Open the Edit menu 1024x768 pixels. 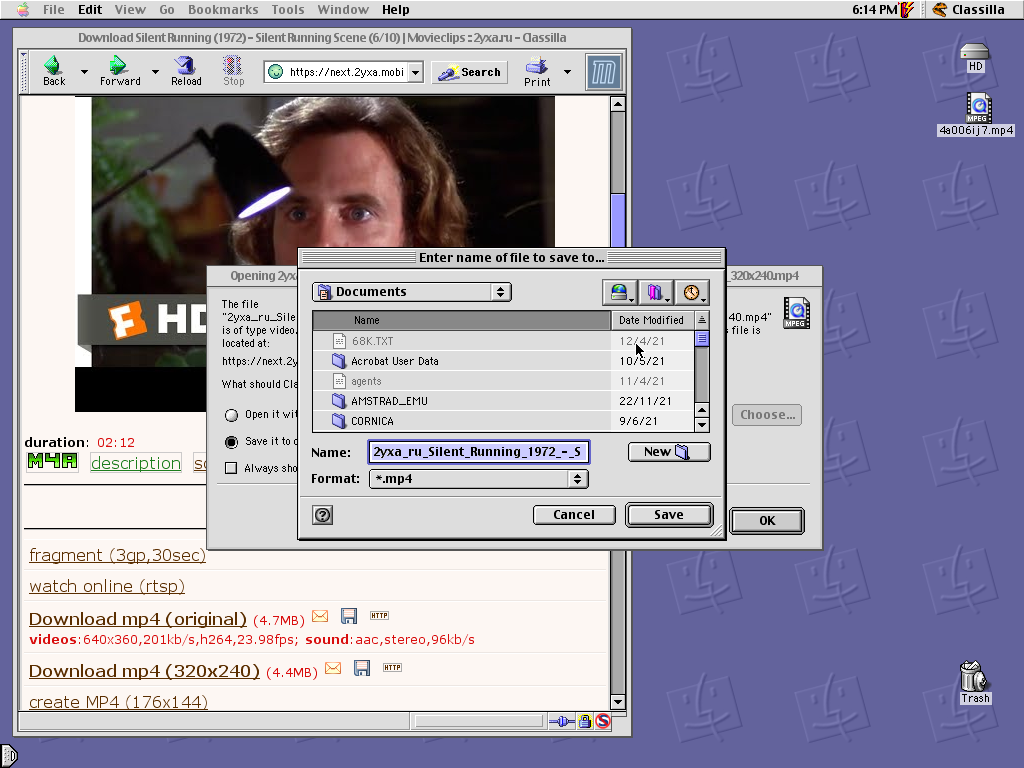click(x=90, y=9)
